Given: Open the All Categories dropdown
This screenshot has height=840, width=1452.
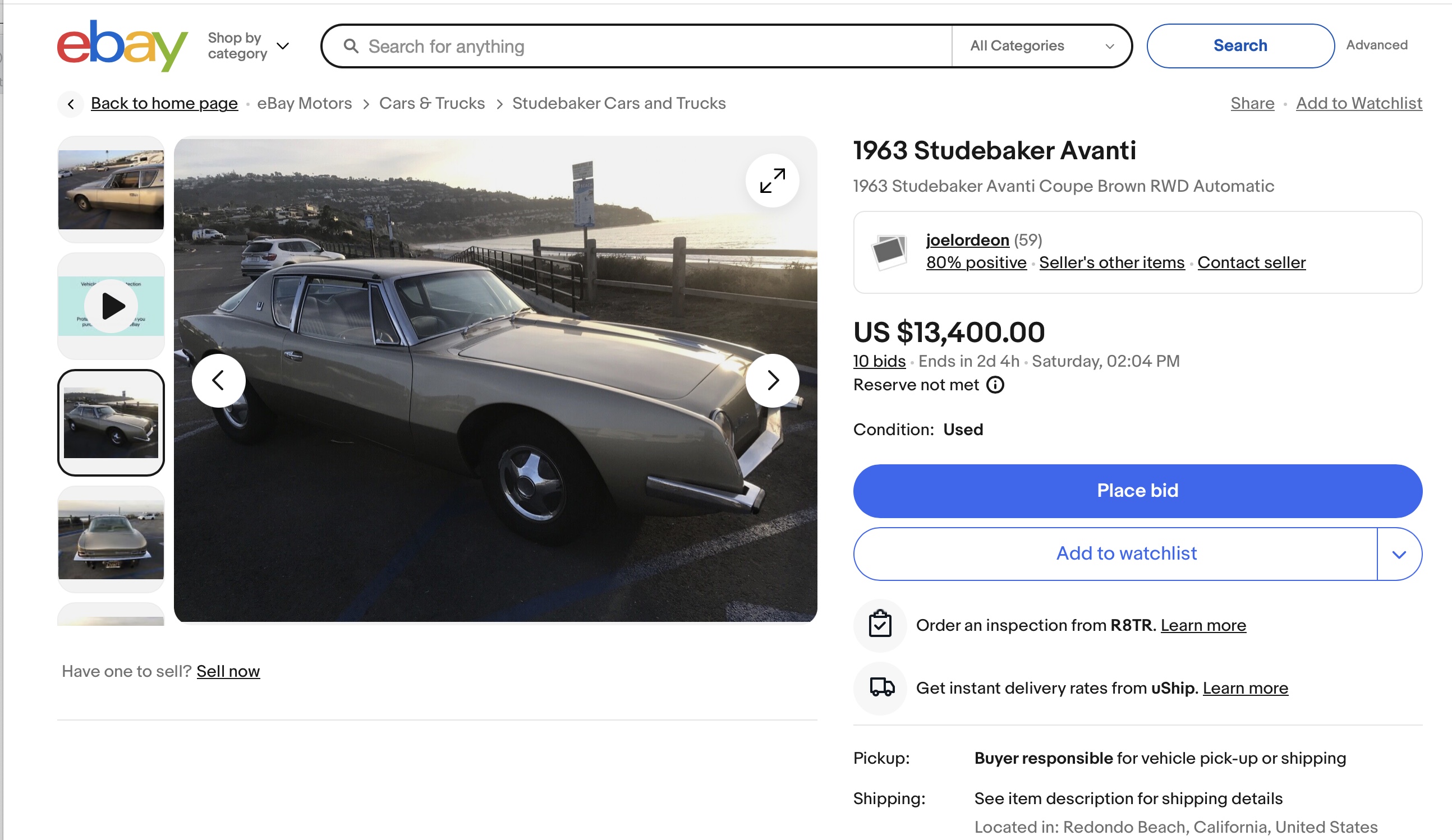Looking at the screenshot, I should [x=1041, y=46].
